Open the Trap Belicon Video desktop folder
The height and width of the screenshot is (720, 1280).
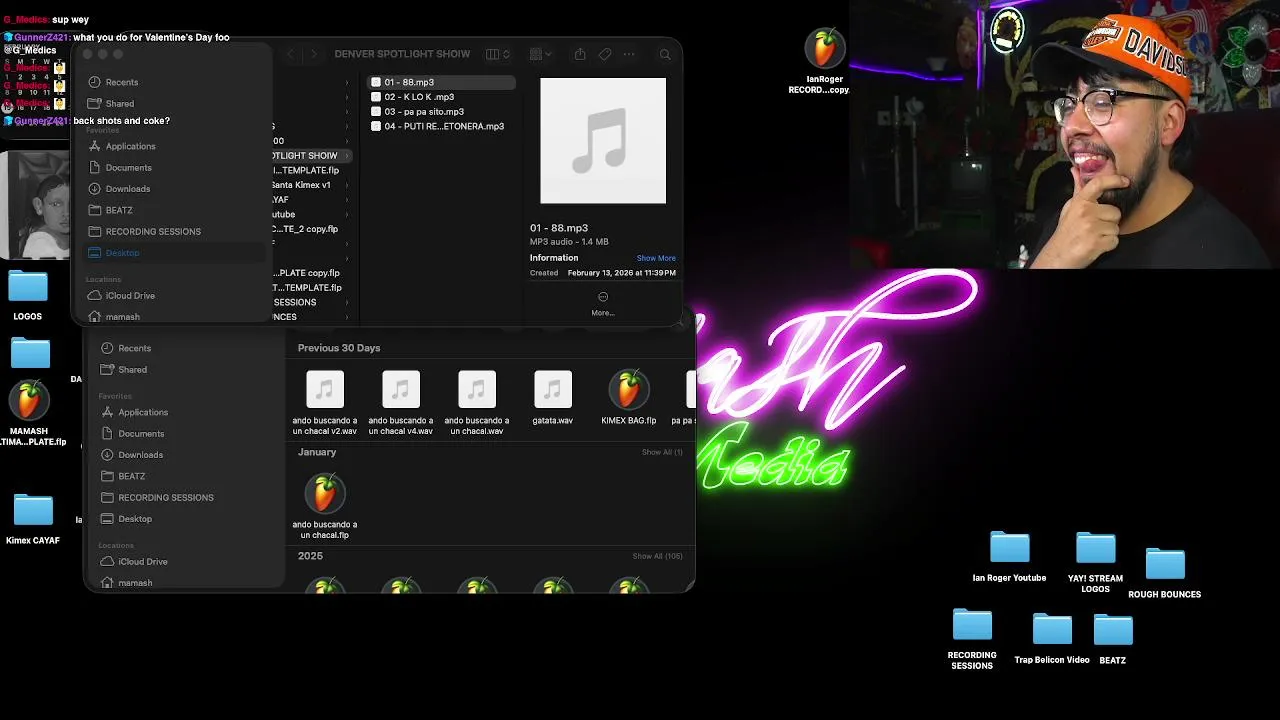pyautogui.click(x=1052, y=639)
